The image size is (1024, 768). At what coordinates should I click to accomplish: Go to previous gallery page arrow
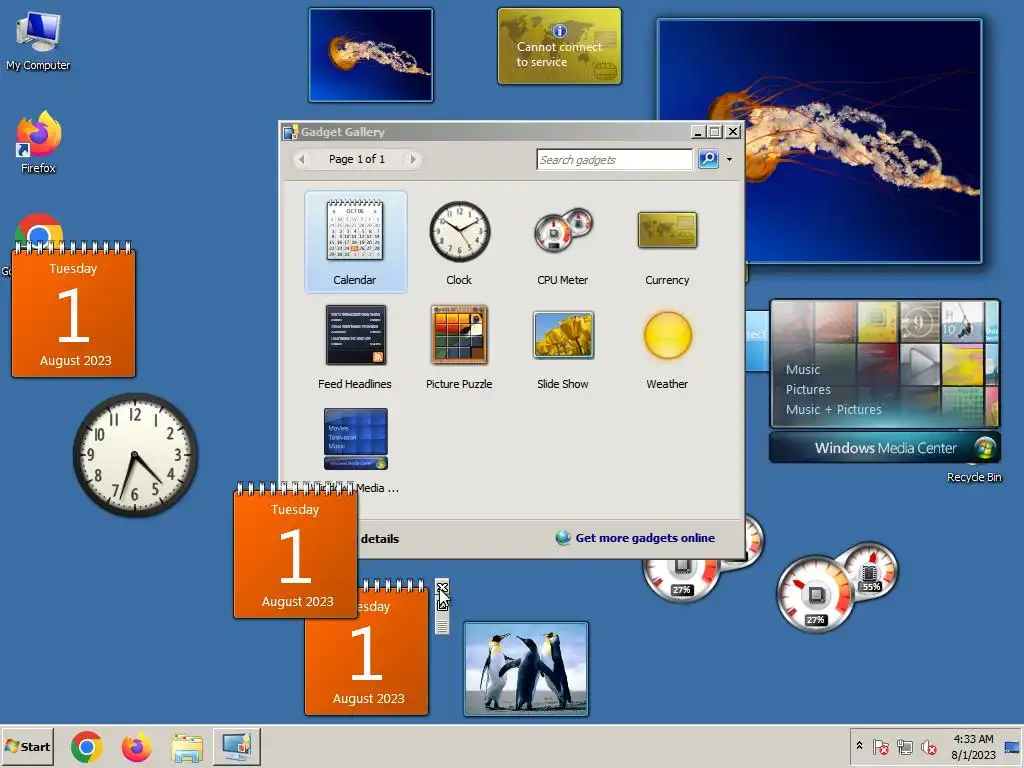[x=302, y=159]
